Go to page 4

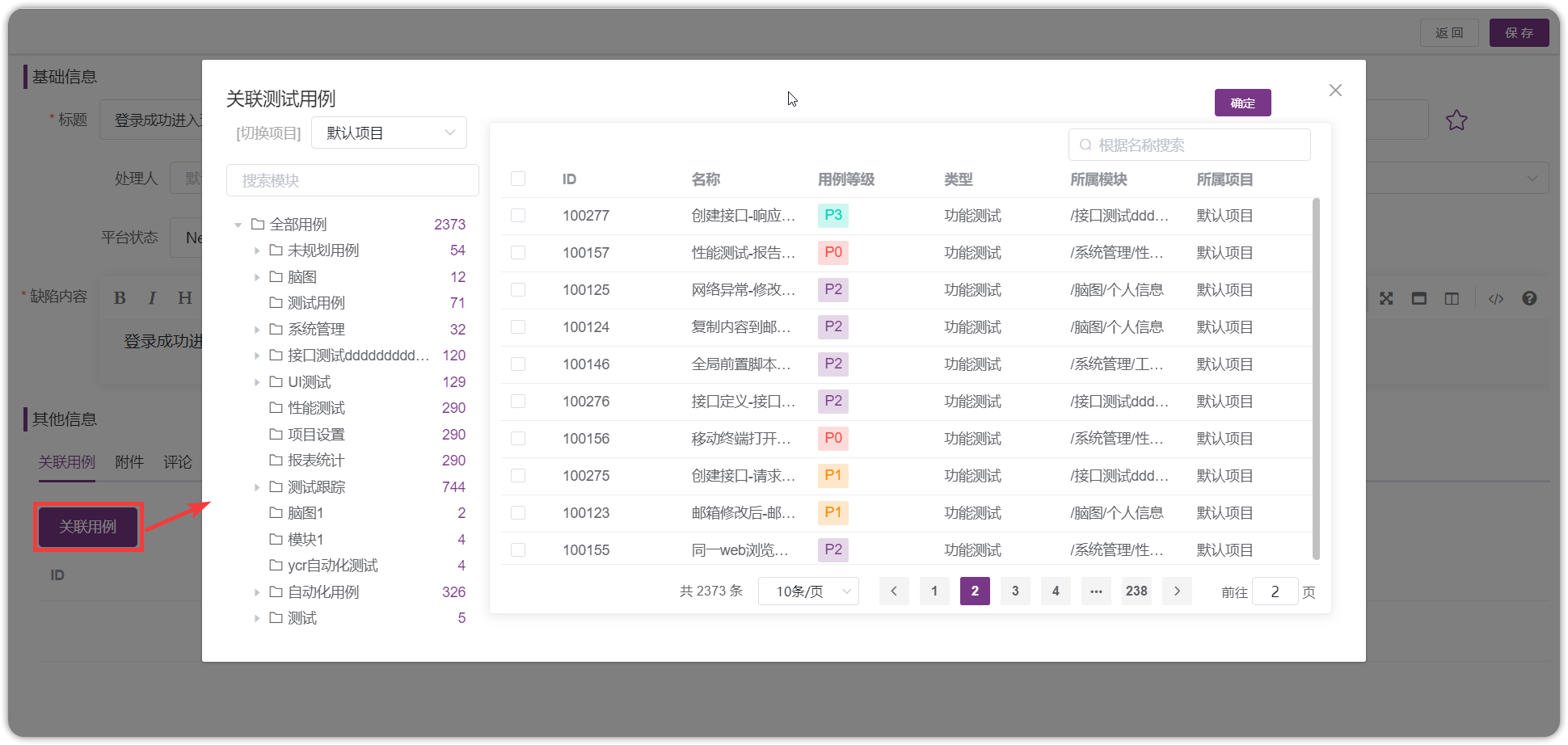pos(1056,591)
